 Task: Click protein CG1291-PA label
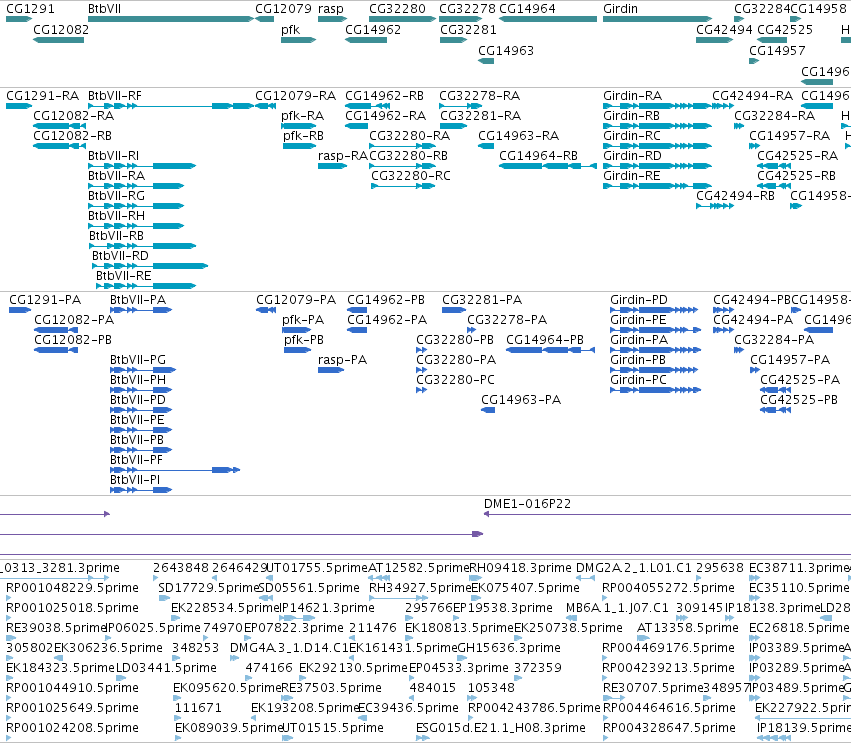(x=45, y=300)
